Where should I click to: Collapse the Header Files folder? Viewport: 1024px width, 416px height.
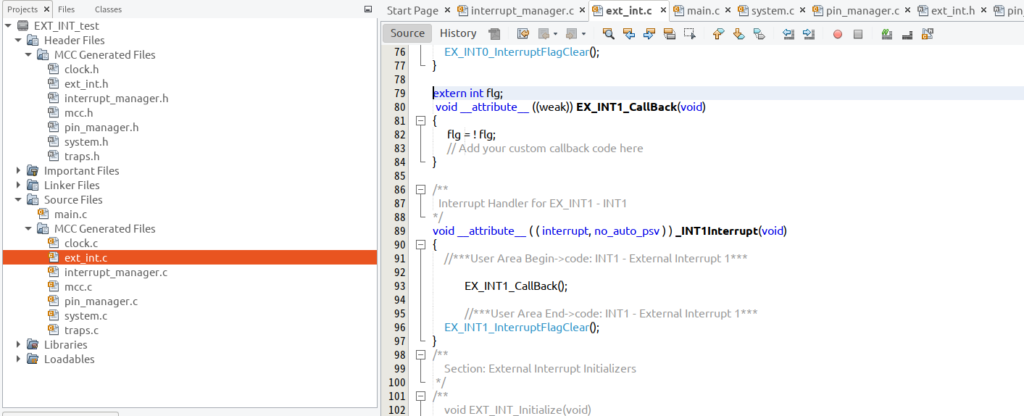click(x=18, y=40)
